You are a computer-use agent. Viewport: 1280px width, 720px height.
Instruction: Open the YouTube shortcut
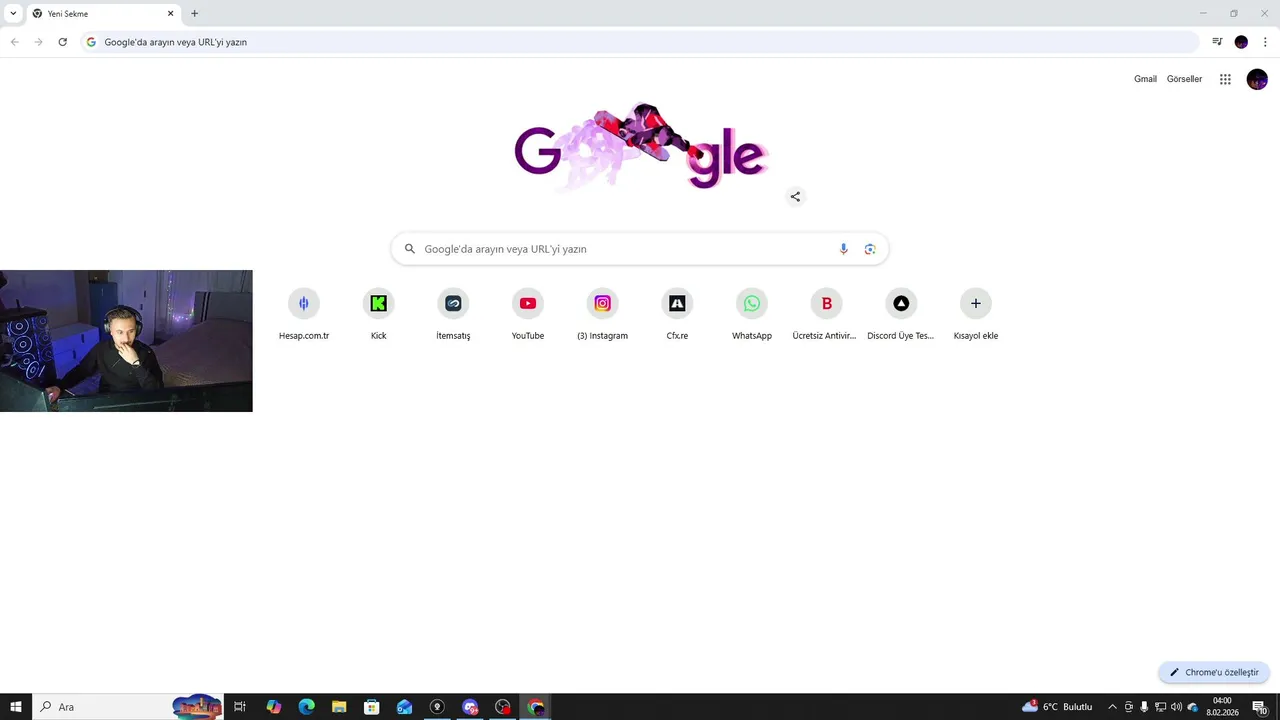[x=528, y=314]
